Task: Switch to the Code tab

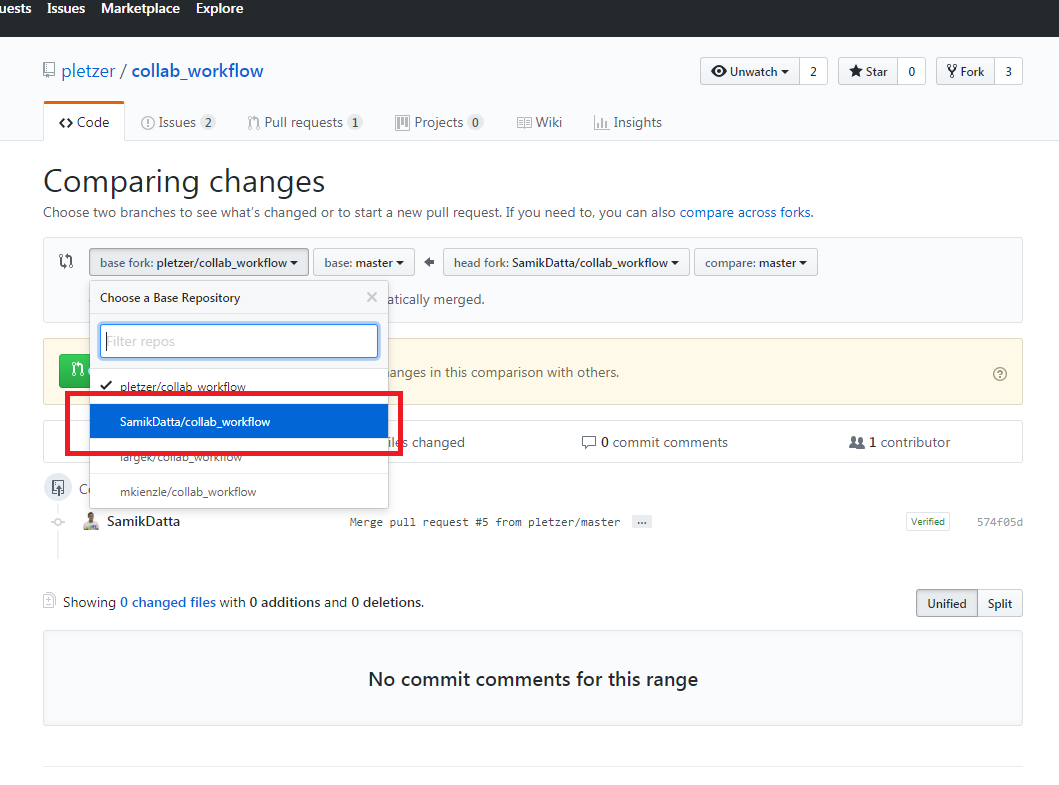Action: [x=84, y=122]
